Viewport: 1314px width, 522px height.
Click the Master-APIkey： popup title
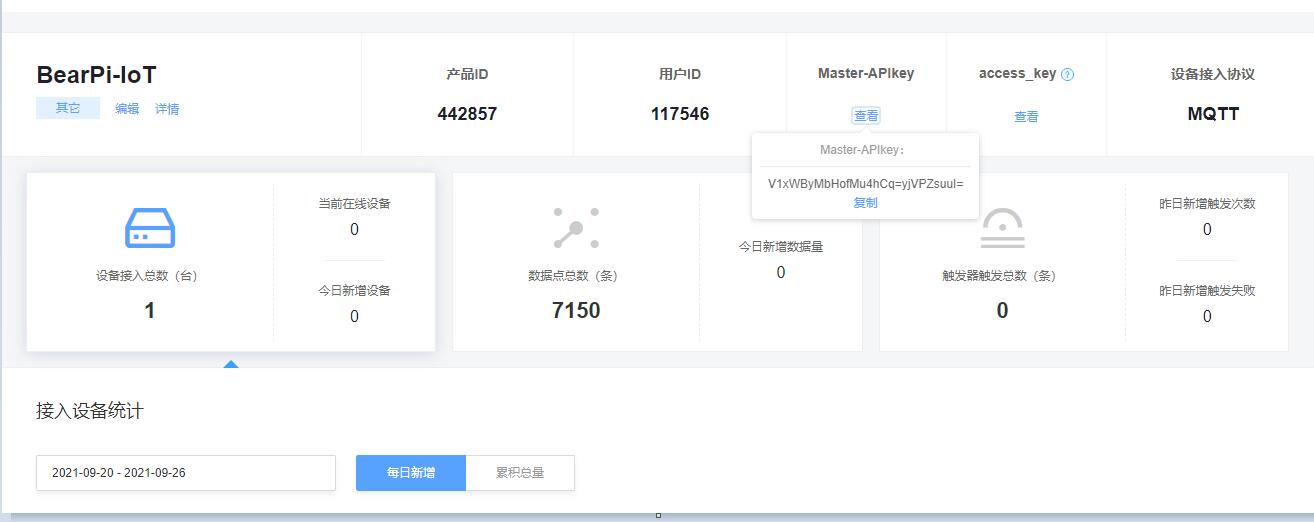(862, 150)
